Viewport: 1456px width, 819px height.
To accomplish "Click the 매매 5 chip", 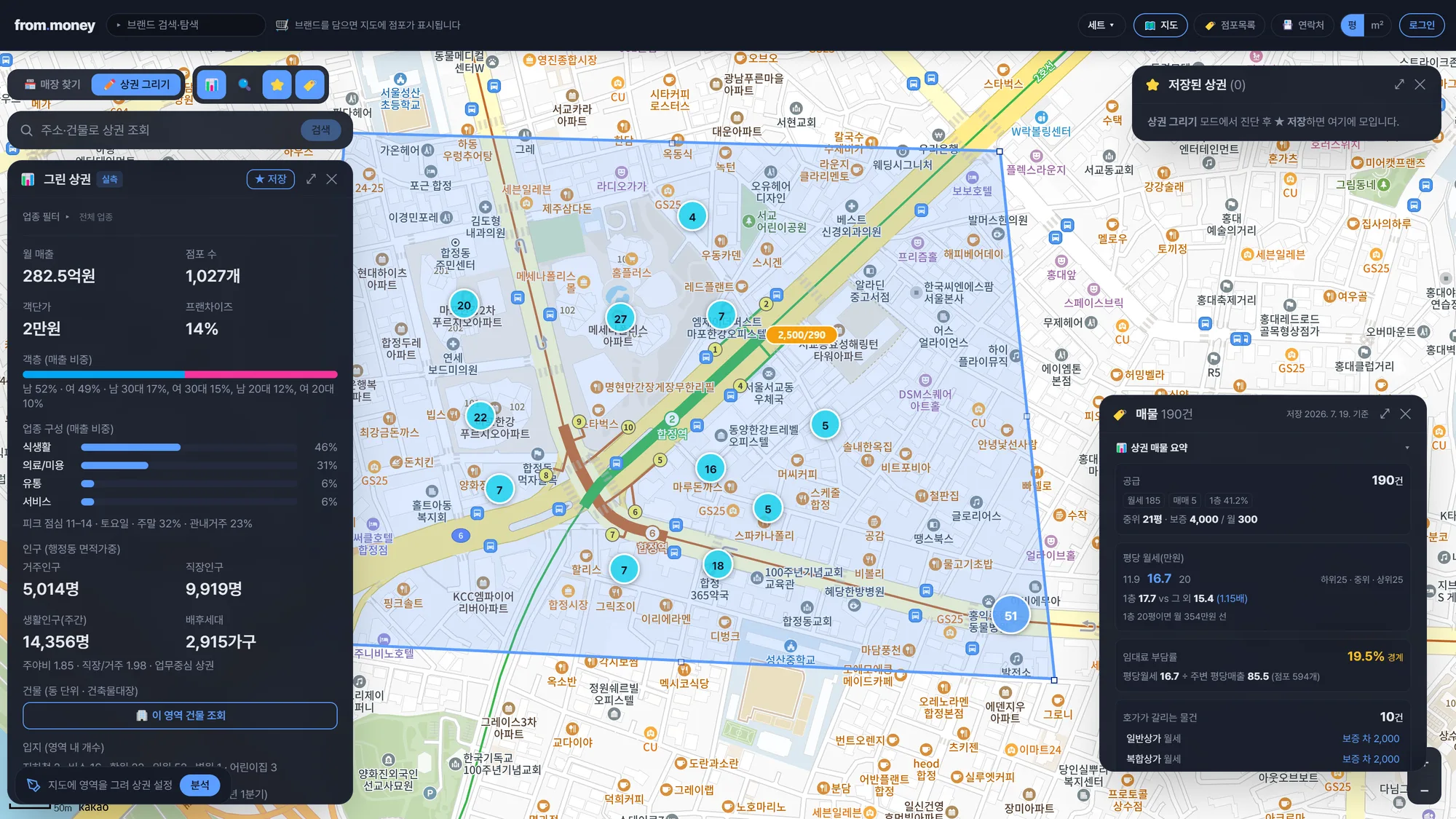I will pos(1184,500).
